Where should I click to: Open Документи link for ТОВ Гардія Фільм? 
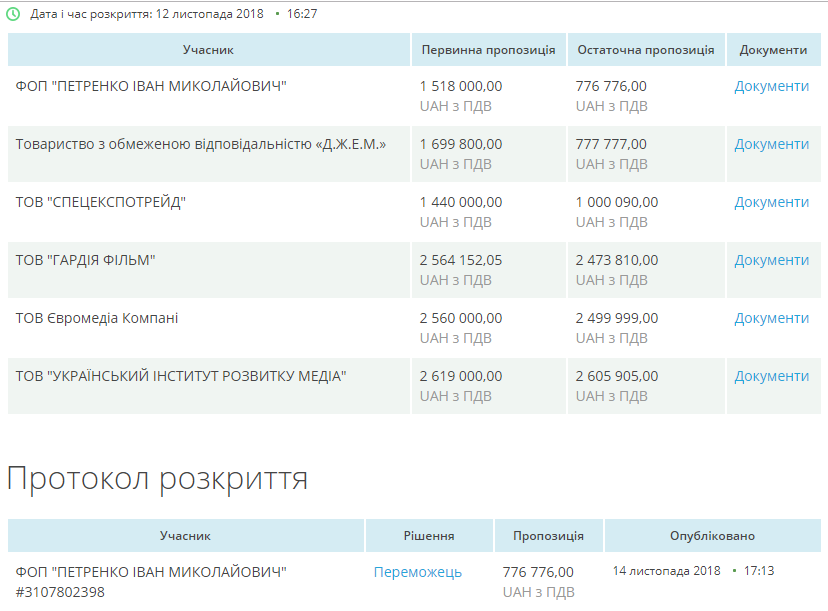pyautogui.click(x=771, y=260)
